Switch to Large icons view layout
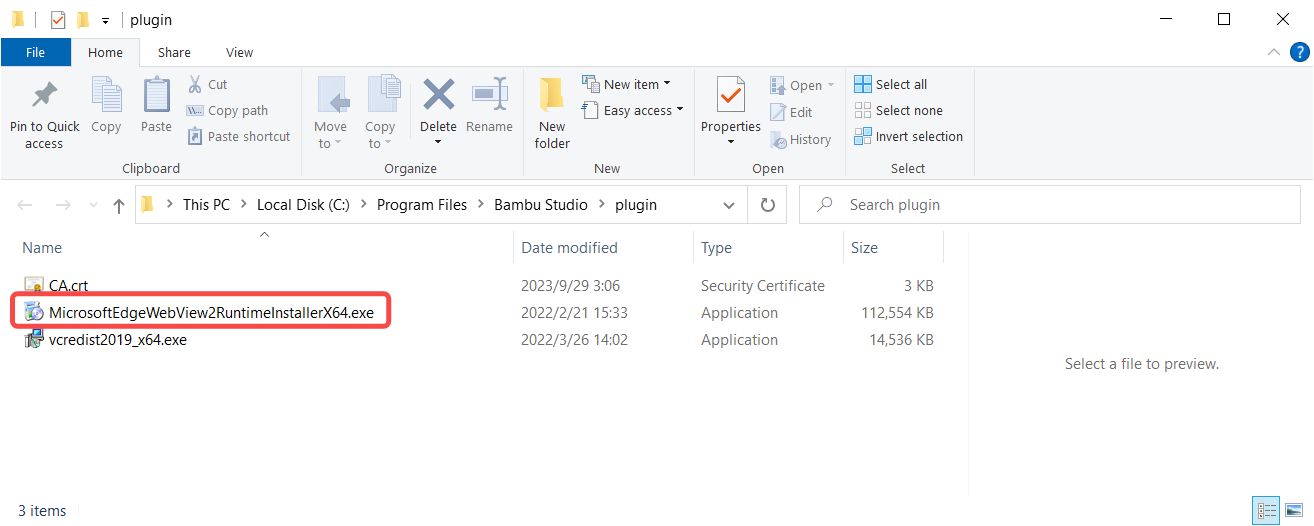 [x=1294, y=510]
